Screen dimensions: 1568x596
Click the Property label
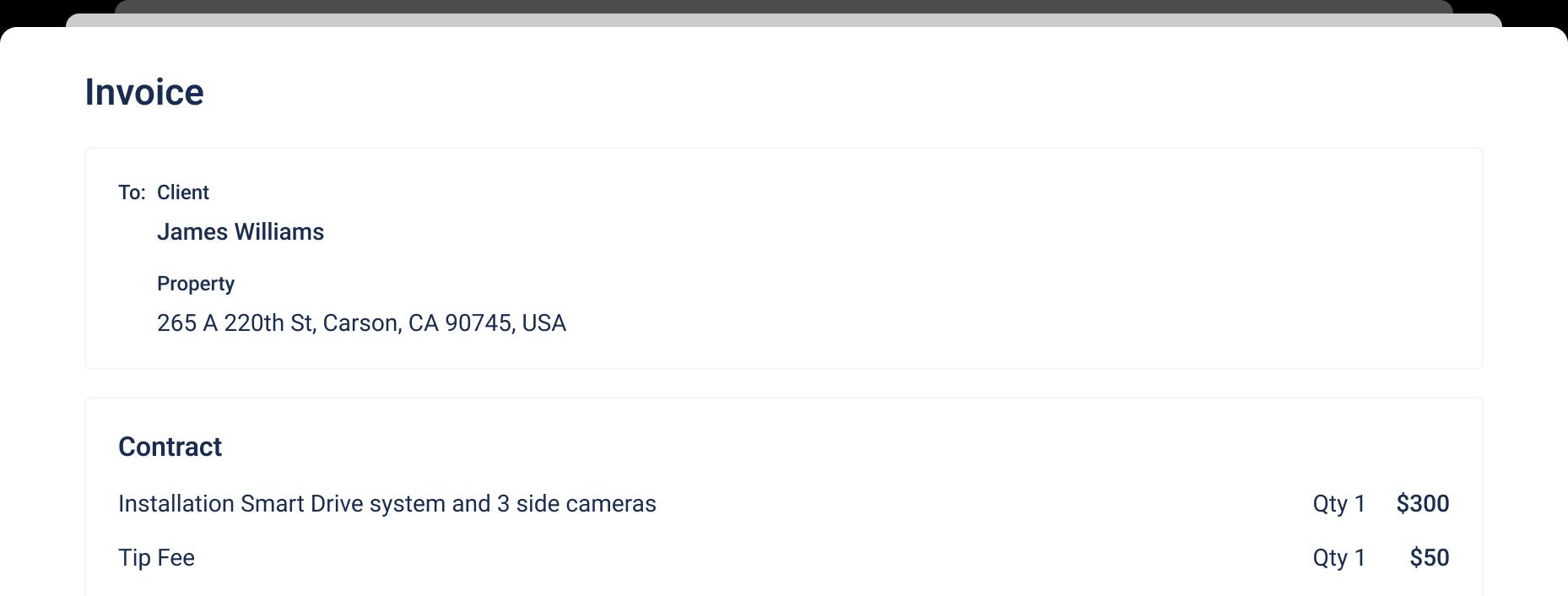(196, 284)
